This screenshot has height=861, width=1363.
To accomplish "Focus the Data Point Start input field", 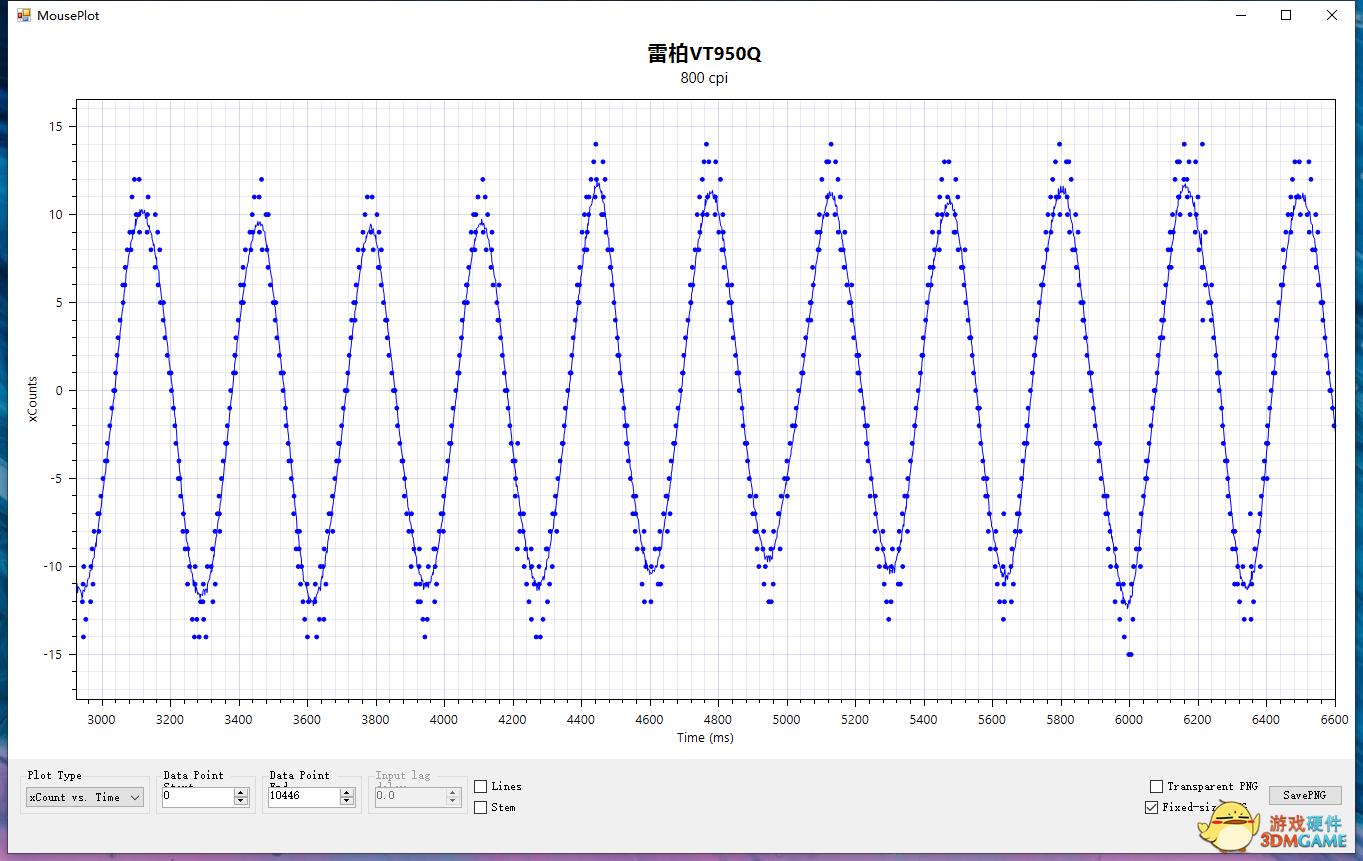I will click(x=197, y=797).
